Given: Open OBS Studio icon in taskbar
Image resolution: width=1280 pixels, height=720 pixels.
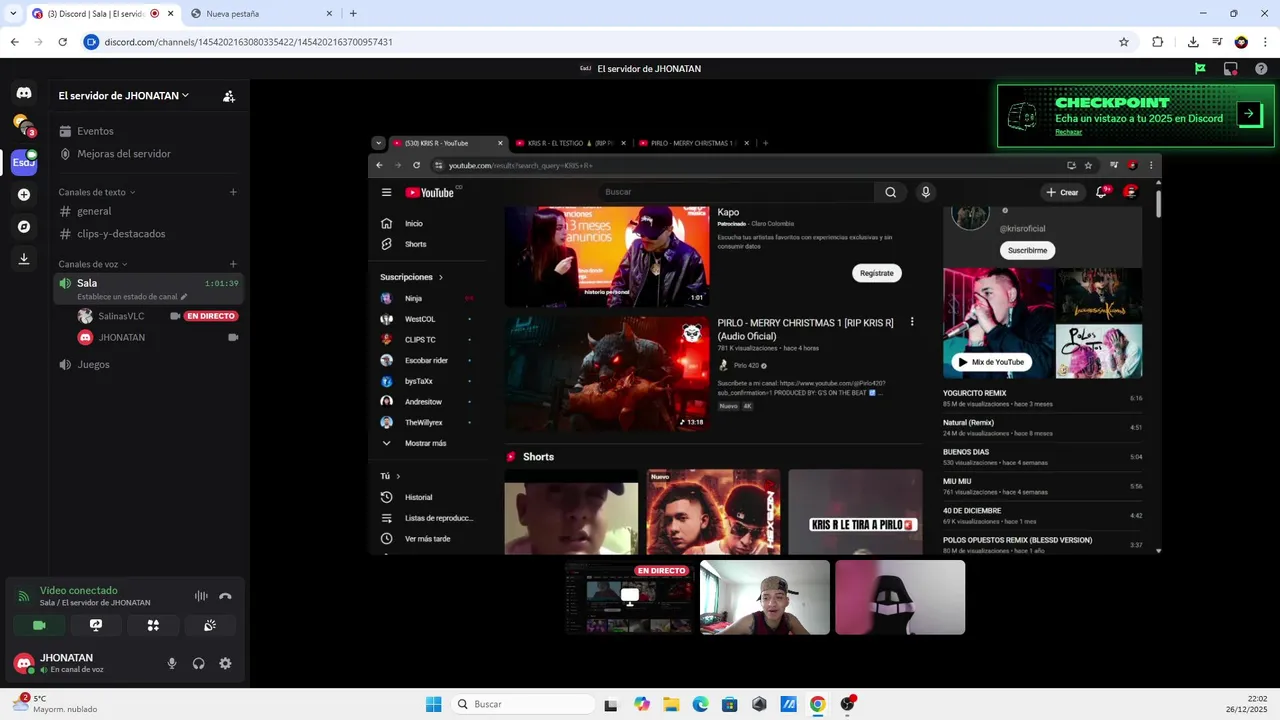Looking at the screenshot, I should (x=848, y=704).
